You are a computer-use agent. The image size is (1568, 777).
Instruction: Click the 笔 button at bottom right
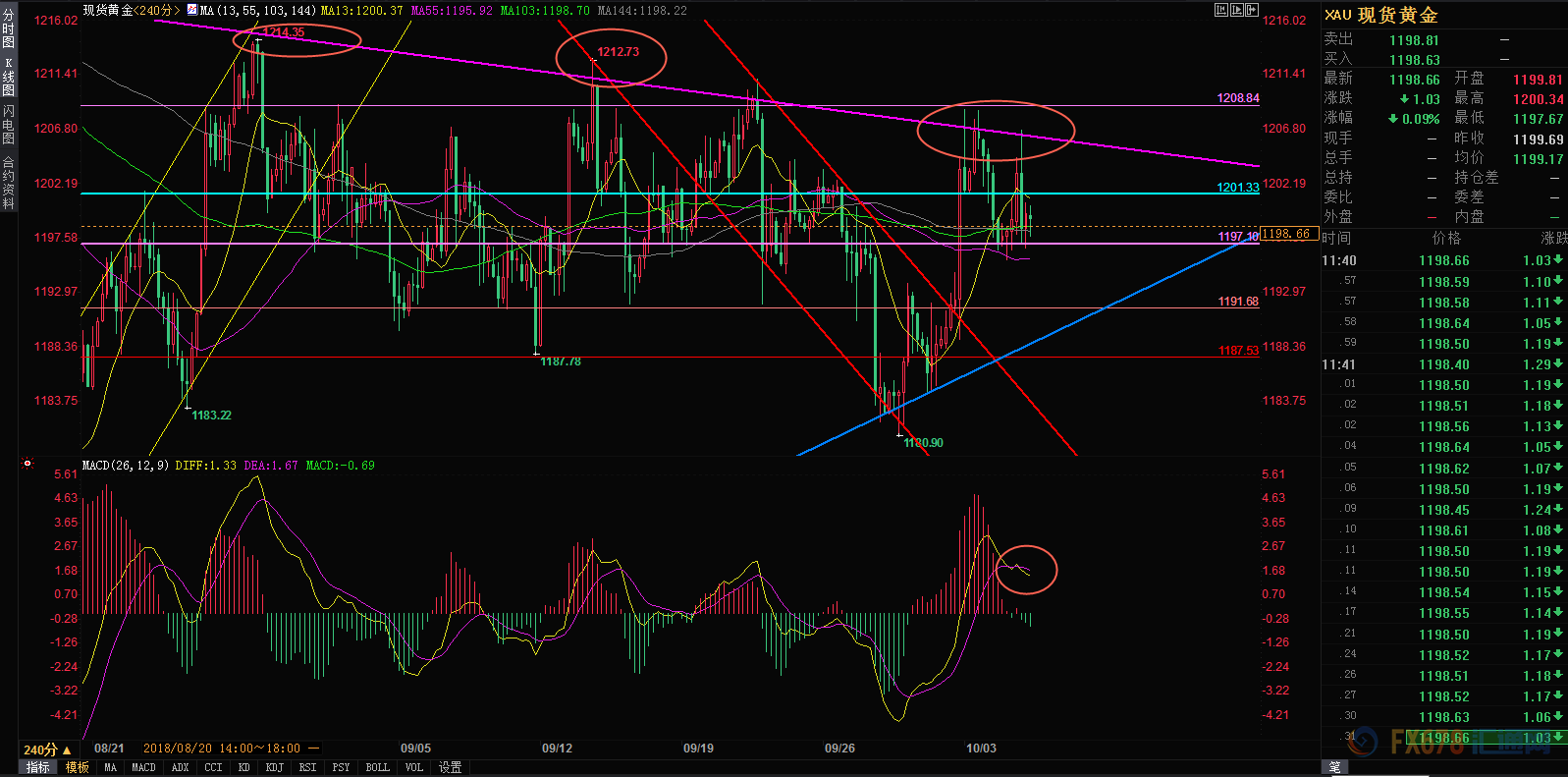click(x=1335, y=767)
